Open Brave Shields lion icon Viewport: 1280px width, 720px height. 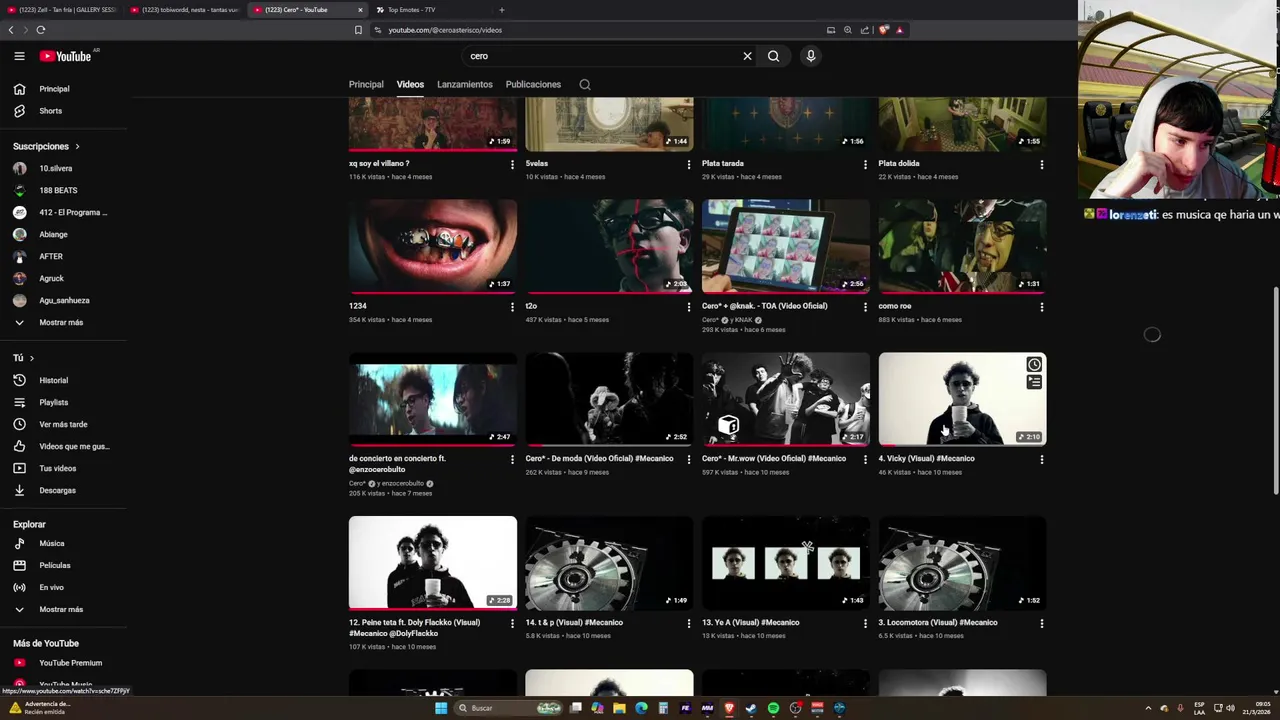pyautogui.click(x=884, y=30)
